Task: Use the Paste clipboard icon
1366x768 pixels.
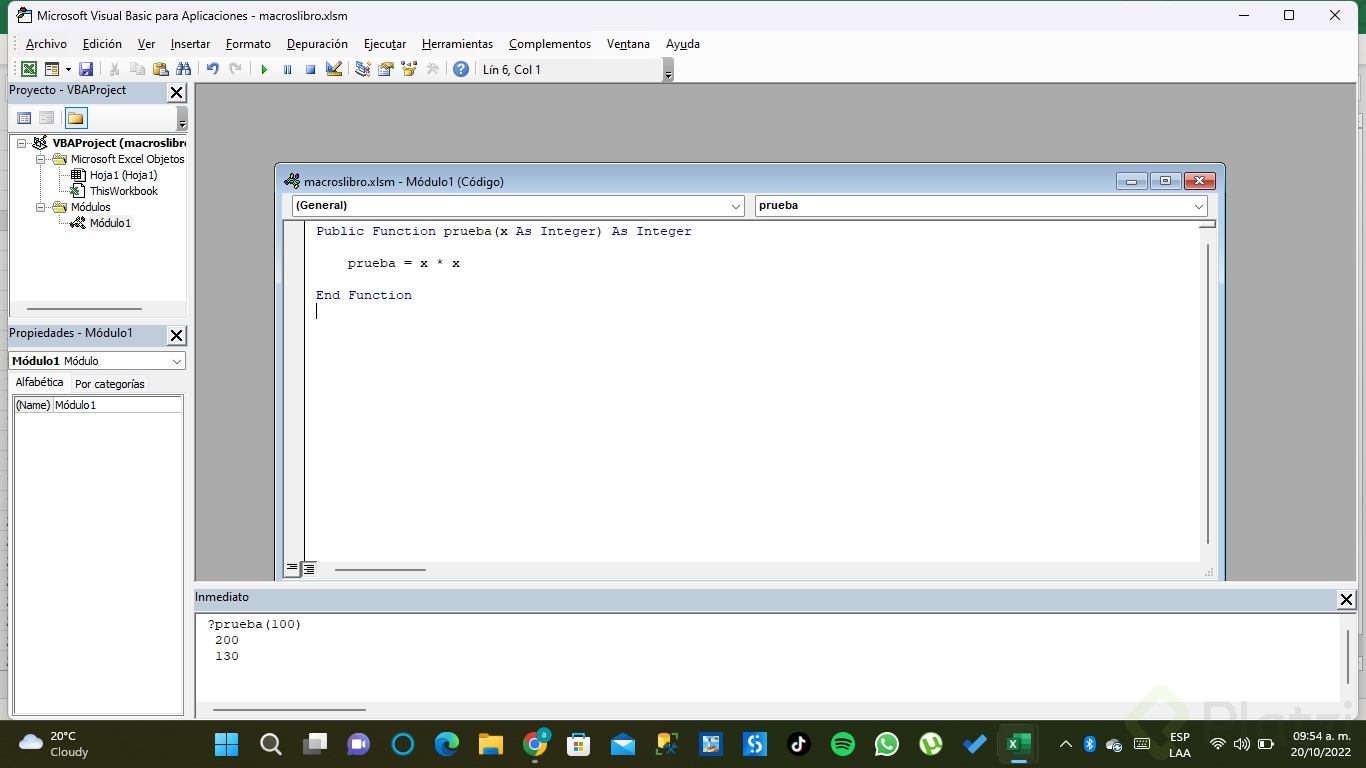Action: (160, 69)
